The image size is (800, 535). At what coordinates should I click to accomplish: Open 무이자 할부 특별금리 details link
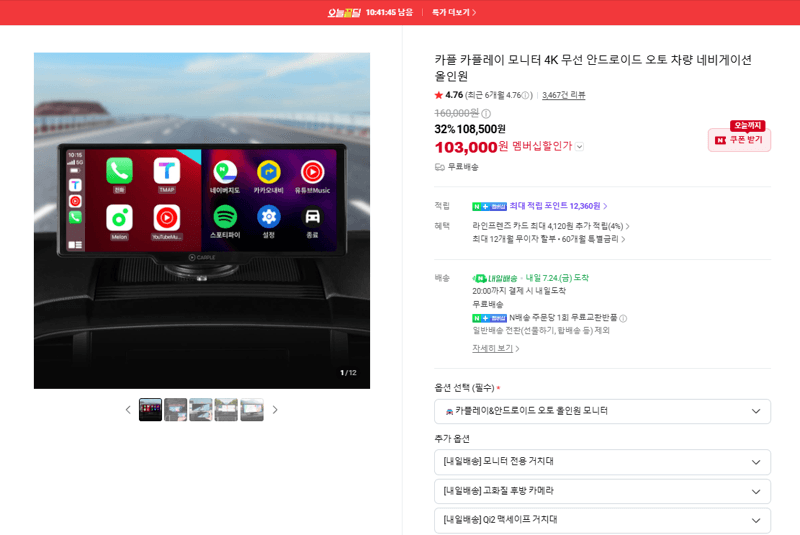548,239
